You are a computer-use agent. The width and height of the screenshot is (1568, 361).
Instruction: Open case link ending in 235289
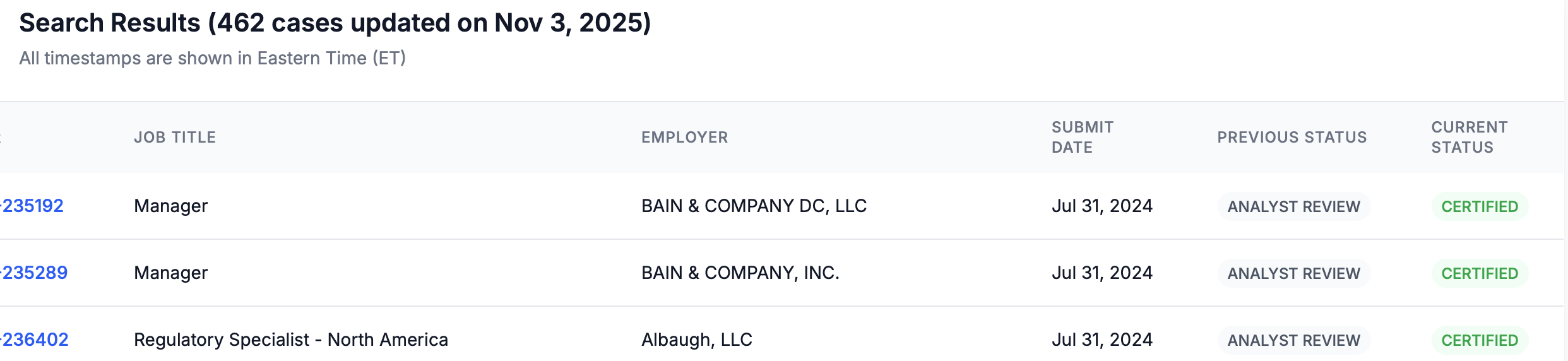coord(35,273)
